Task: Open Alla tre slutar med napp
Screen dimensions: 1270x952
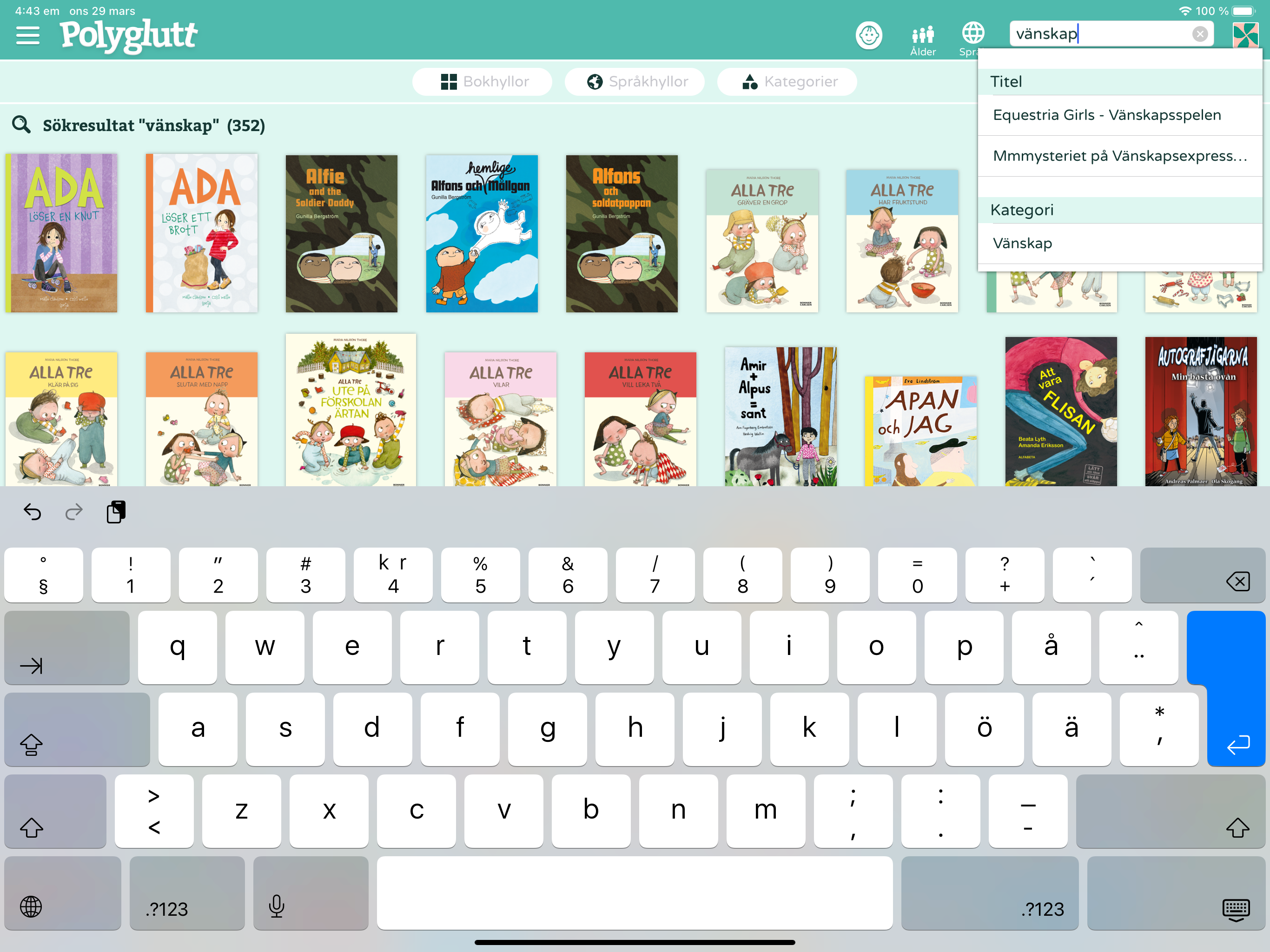Action: (202, 420)
